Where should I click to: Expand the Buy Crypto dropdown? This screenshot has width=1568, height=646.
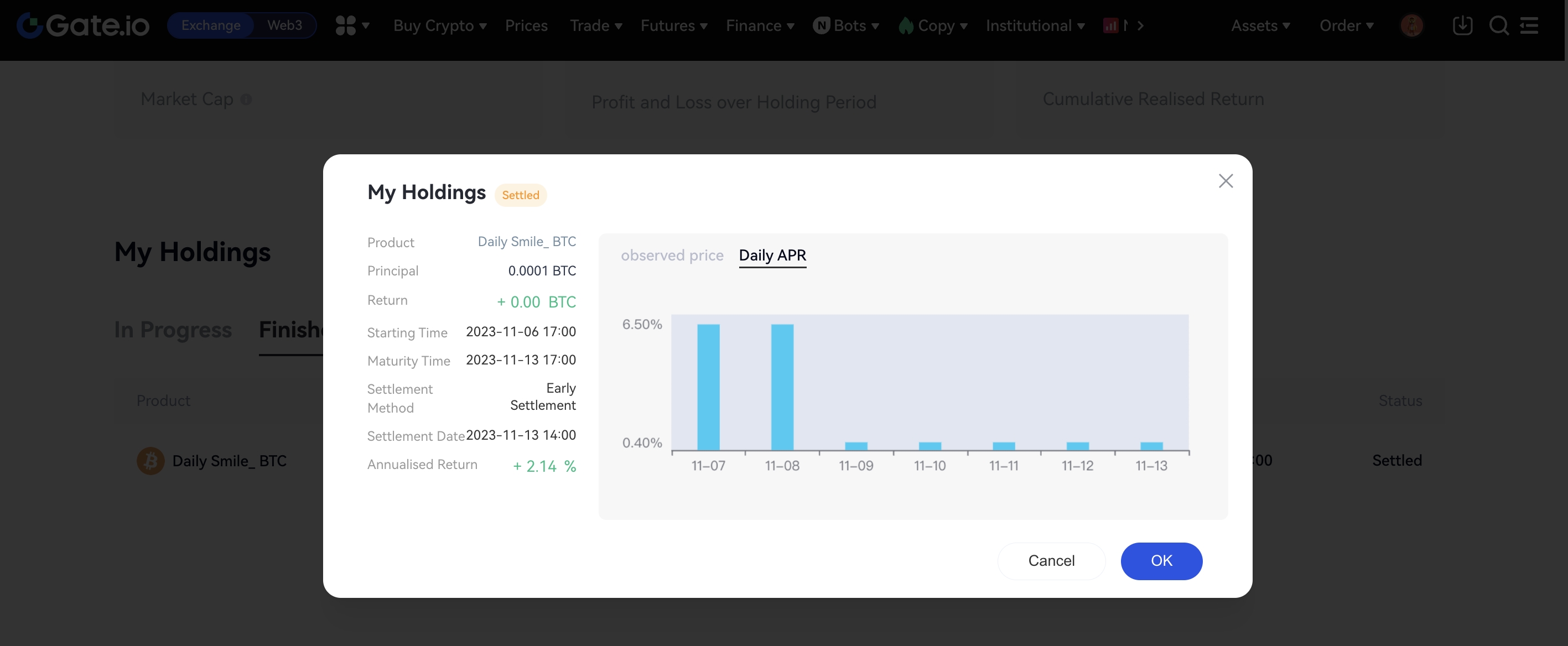point(439,25)
